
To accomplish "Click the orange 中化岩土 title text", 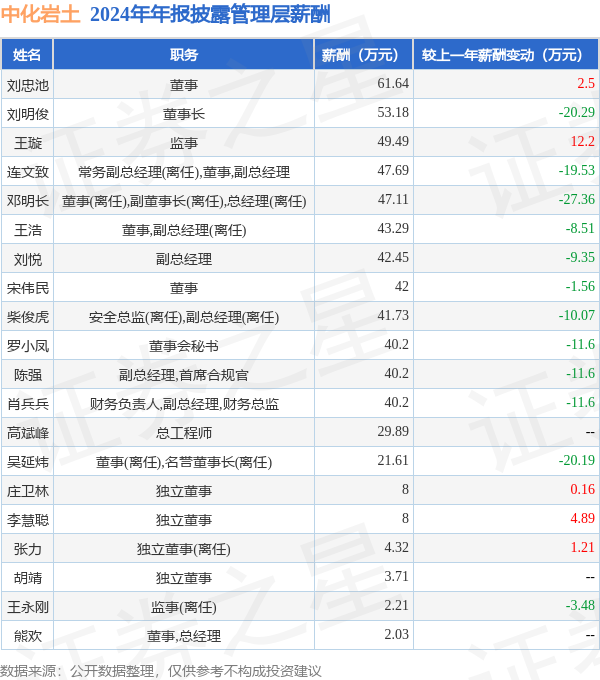I will (x=40, y=14).
